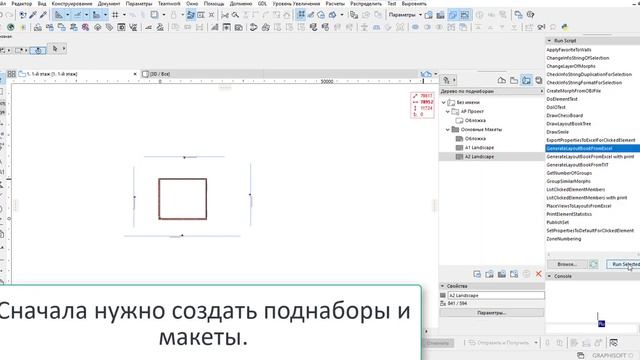640x360 pixels.
Task: Toggle the guide lines ruler button
Action: (59, 15)
